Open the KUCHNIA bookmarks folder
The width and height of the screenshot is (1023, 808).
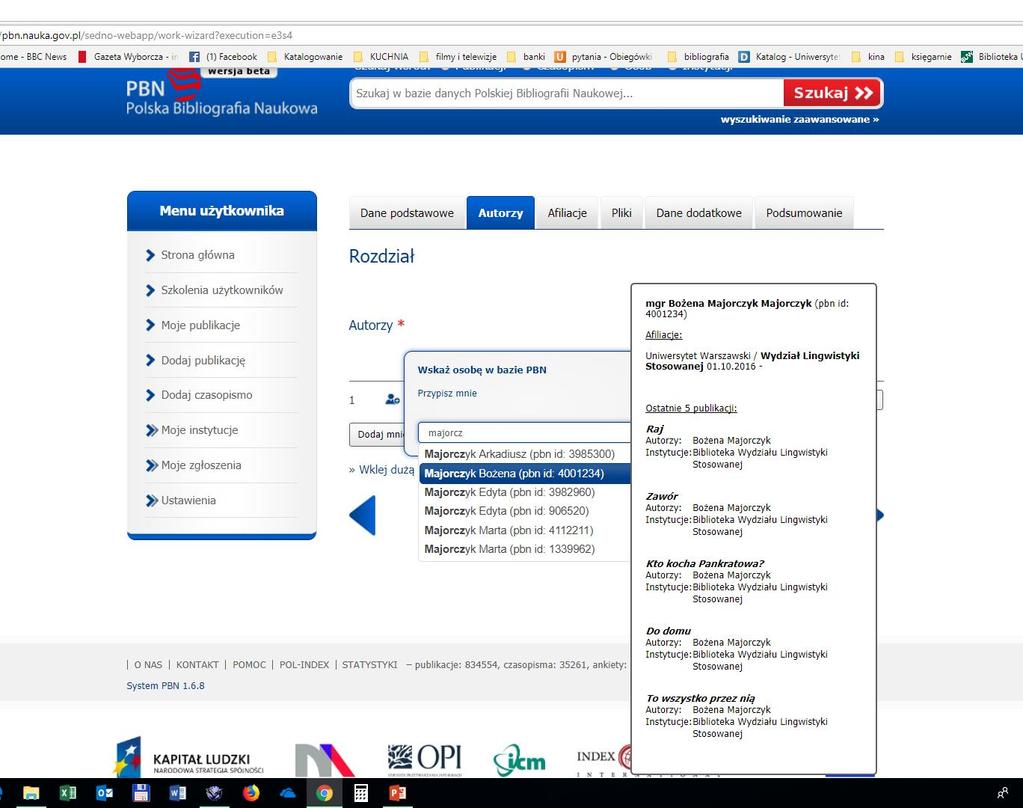point(382,57)
